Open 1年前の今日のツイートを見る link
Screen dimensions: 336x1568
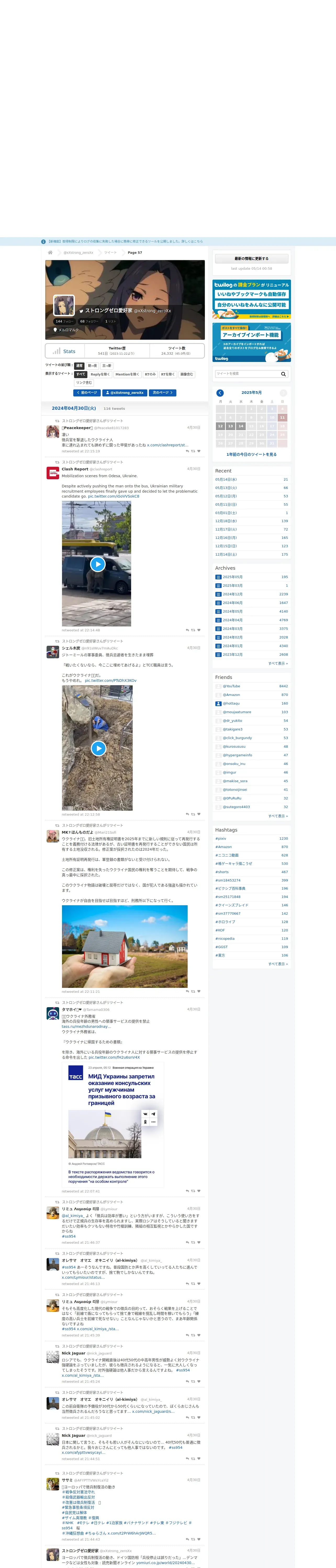pos(251,454)
